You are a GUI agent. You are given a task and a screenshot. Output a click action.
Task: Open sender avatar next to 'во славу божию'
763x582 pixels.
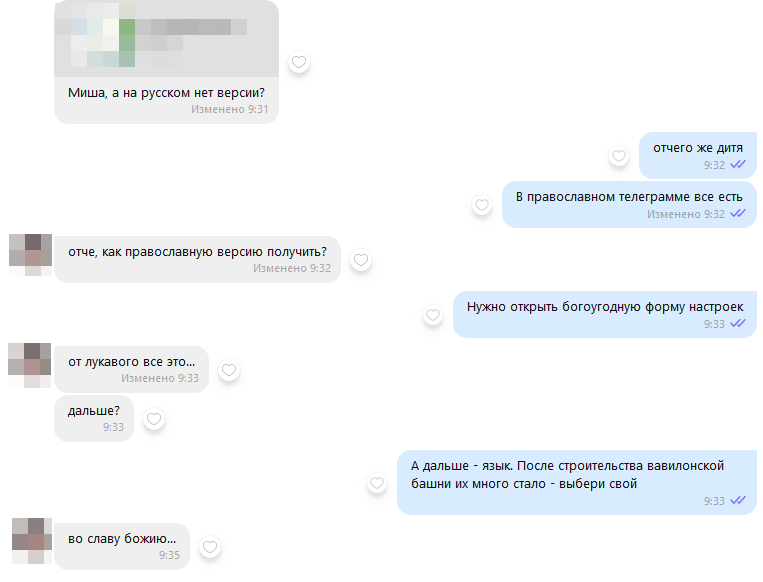(x=32, y=541)
